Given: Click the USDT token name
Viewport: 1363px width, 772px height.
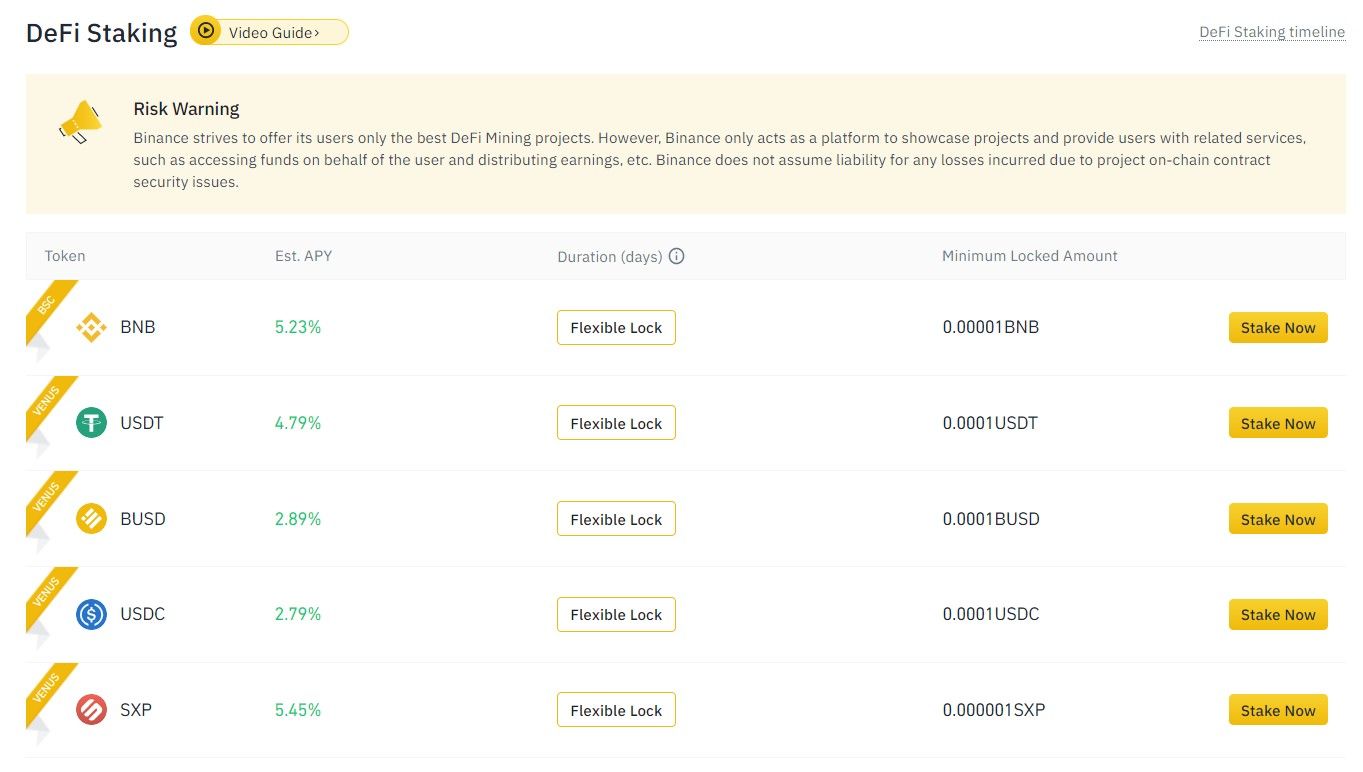Looking at the screenshot, I should (142, 423).
